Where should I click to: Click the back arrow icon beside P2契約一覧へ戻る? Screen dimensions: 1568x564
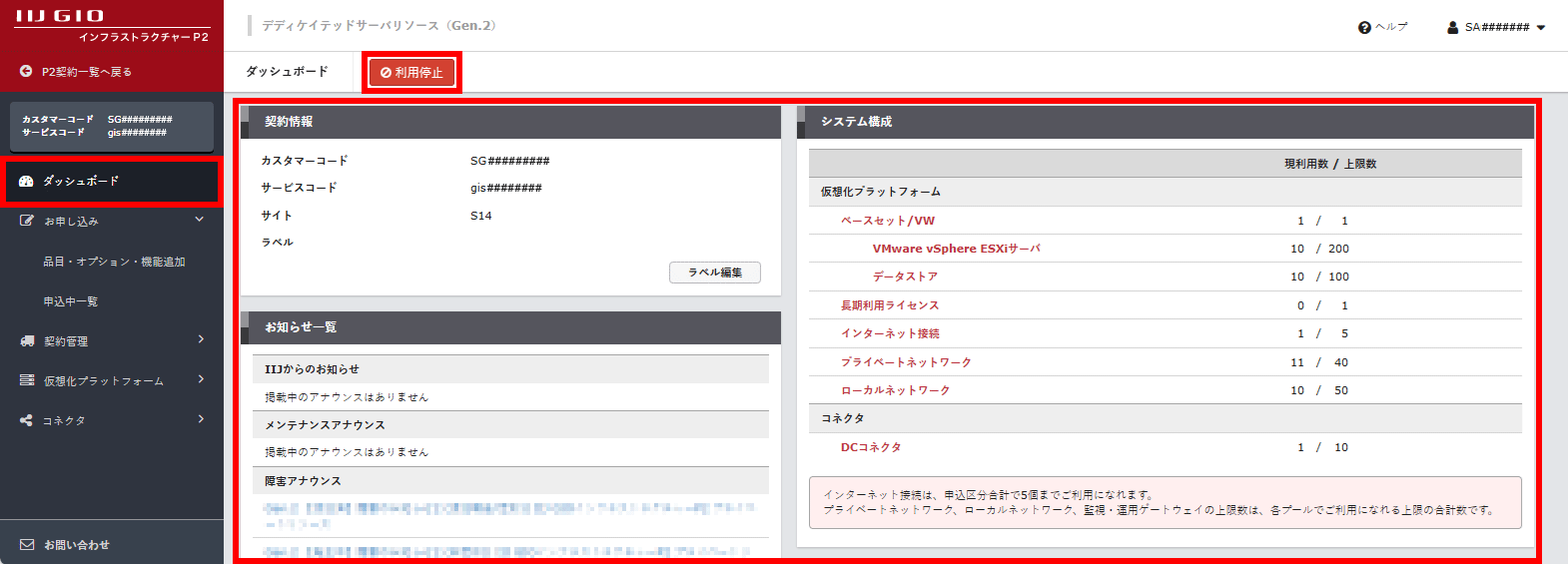point(26,71)
